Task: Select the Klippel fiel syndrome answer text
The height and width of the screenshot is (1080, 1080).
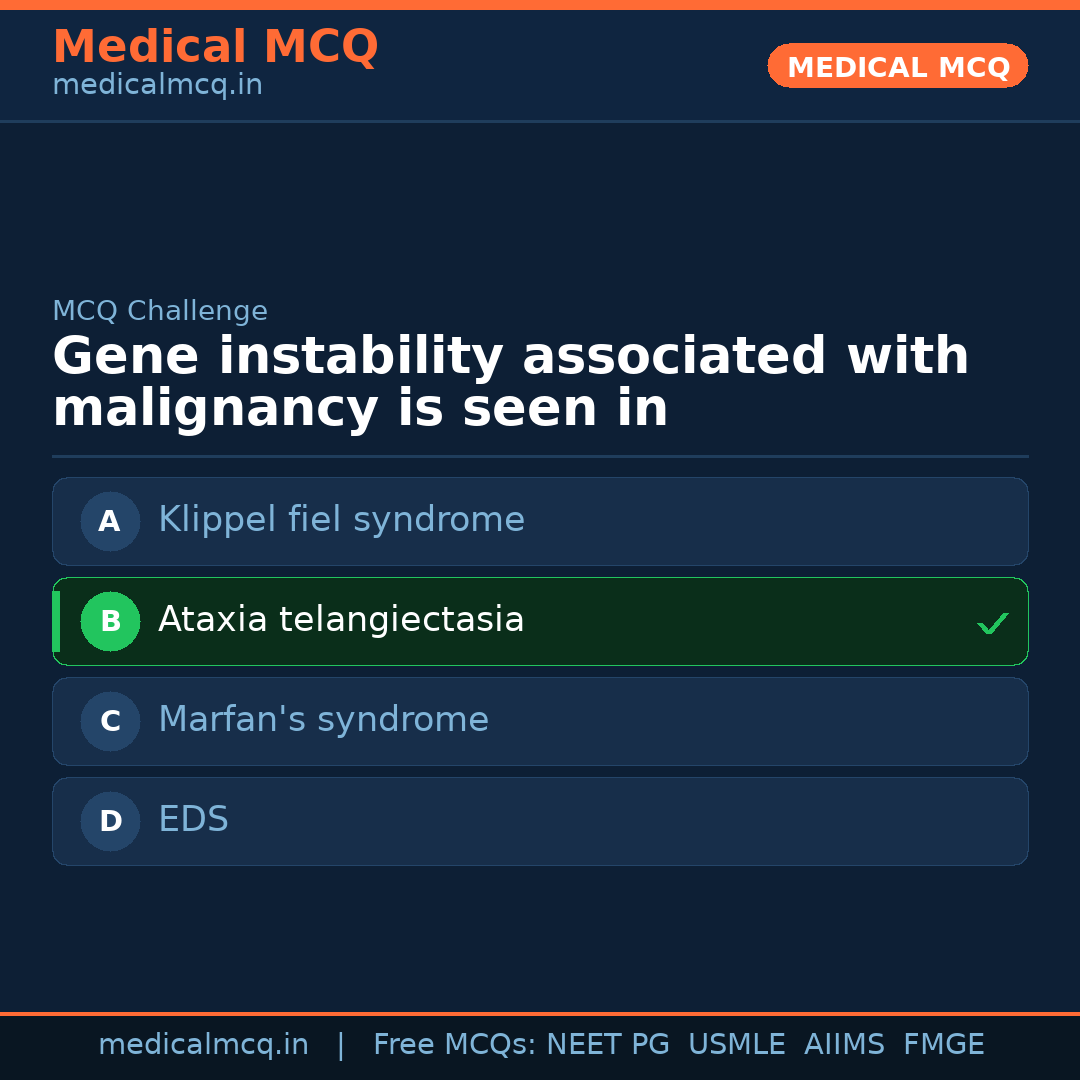Action: click(341, 520)
